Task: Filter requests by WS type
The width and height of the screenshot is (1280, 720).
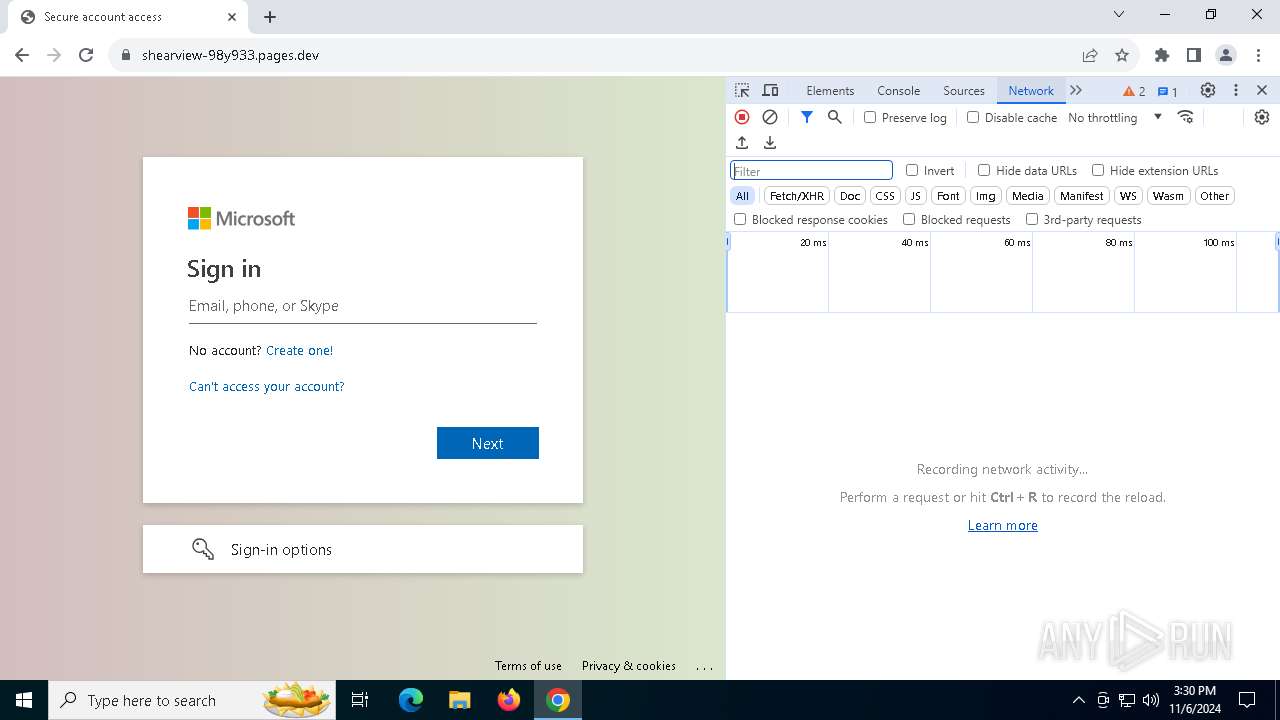Action: tap(1128, 196)
